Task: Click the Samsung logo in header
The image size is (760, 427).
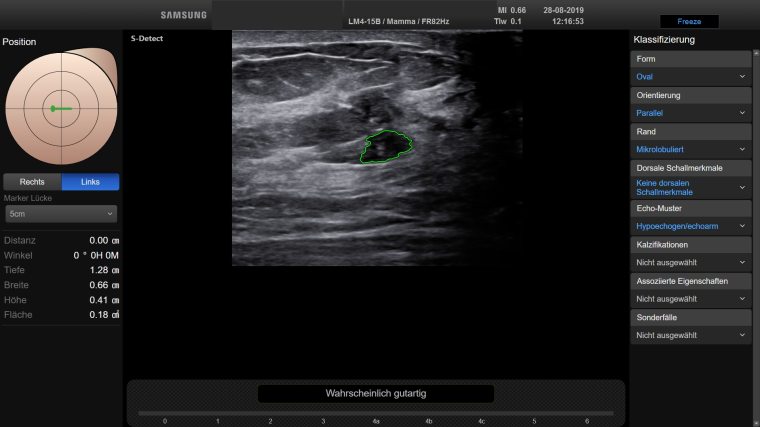Action: coord(184,15)
